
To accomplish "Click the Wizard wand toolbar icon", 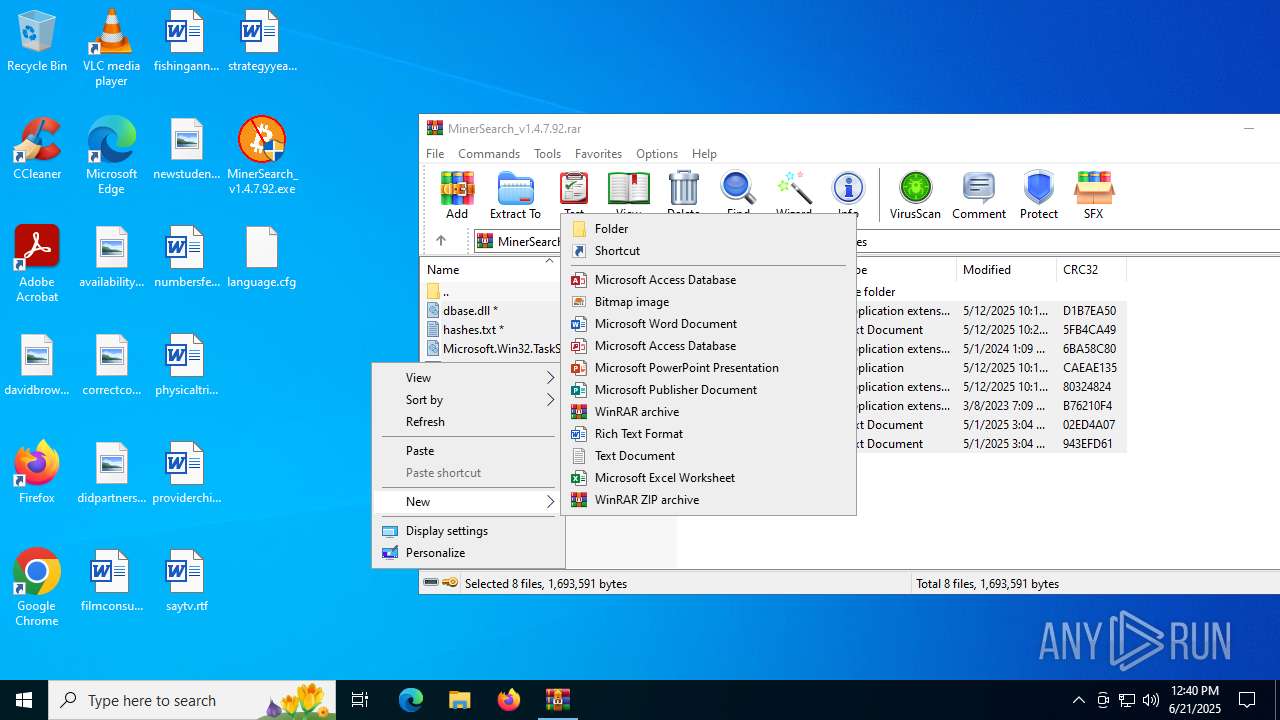I will pos(794,189).
